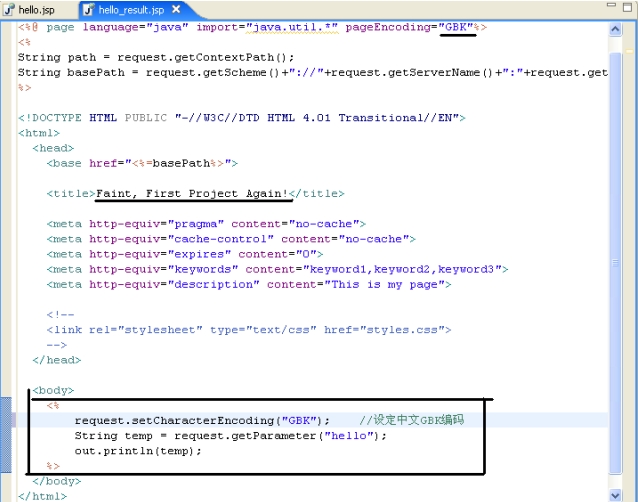Click the vertical scrollbar up arrow
Viewport: 638px width, 502px height.
coord(615,29)
